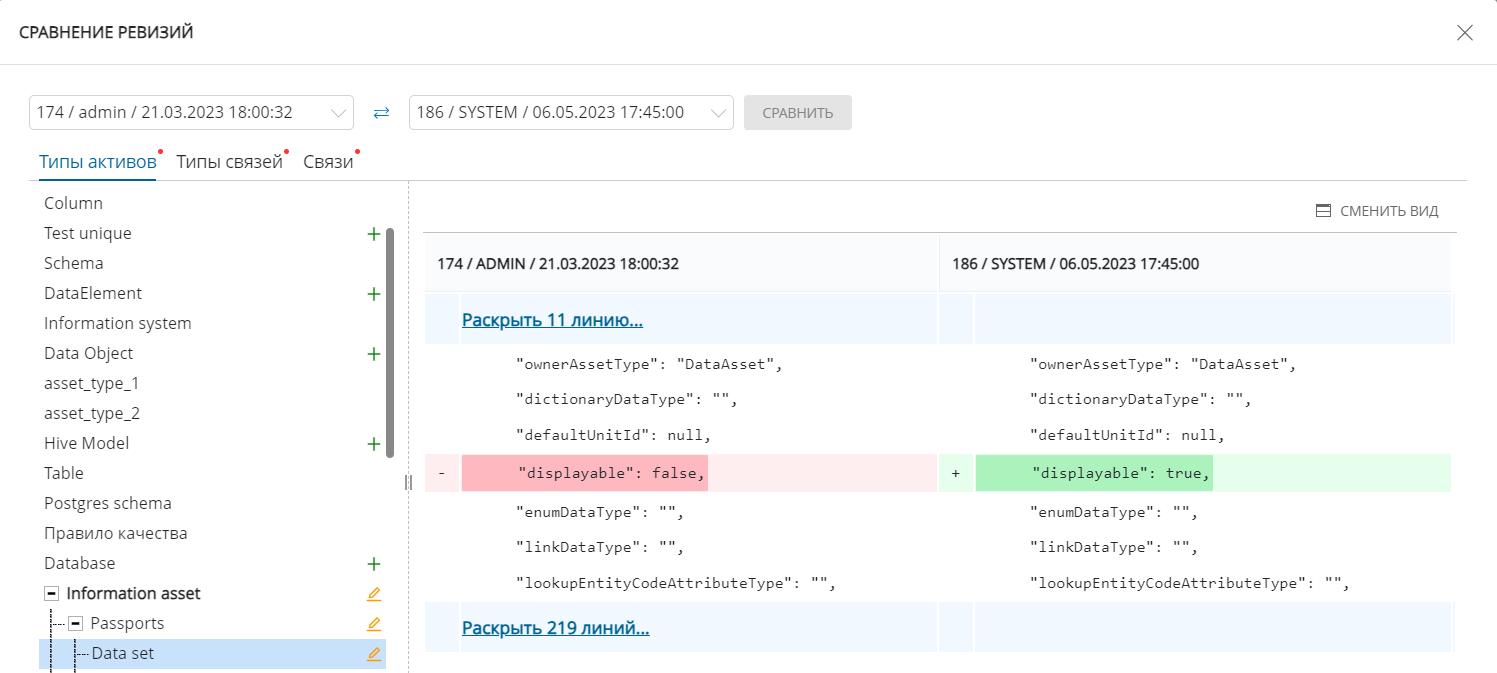Screen dimensions: 1497x673
Task: Switch layout with the Сменить вид button
Action: [1377, 211]
